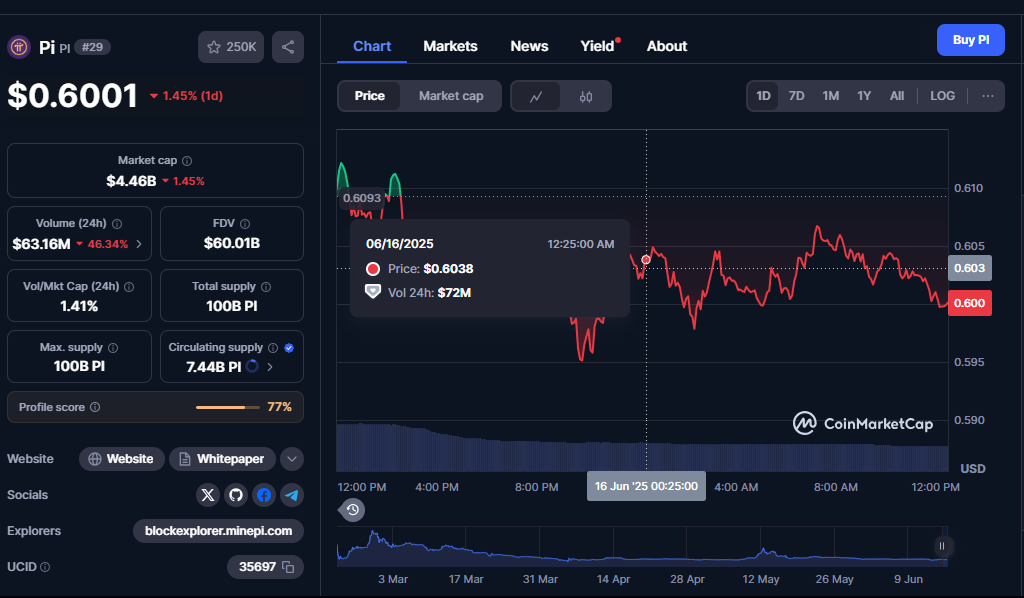1024x598 pixels.
Task: Click the mini overview chart near 12 May
Action: (761, 554)
